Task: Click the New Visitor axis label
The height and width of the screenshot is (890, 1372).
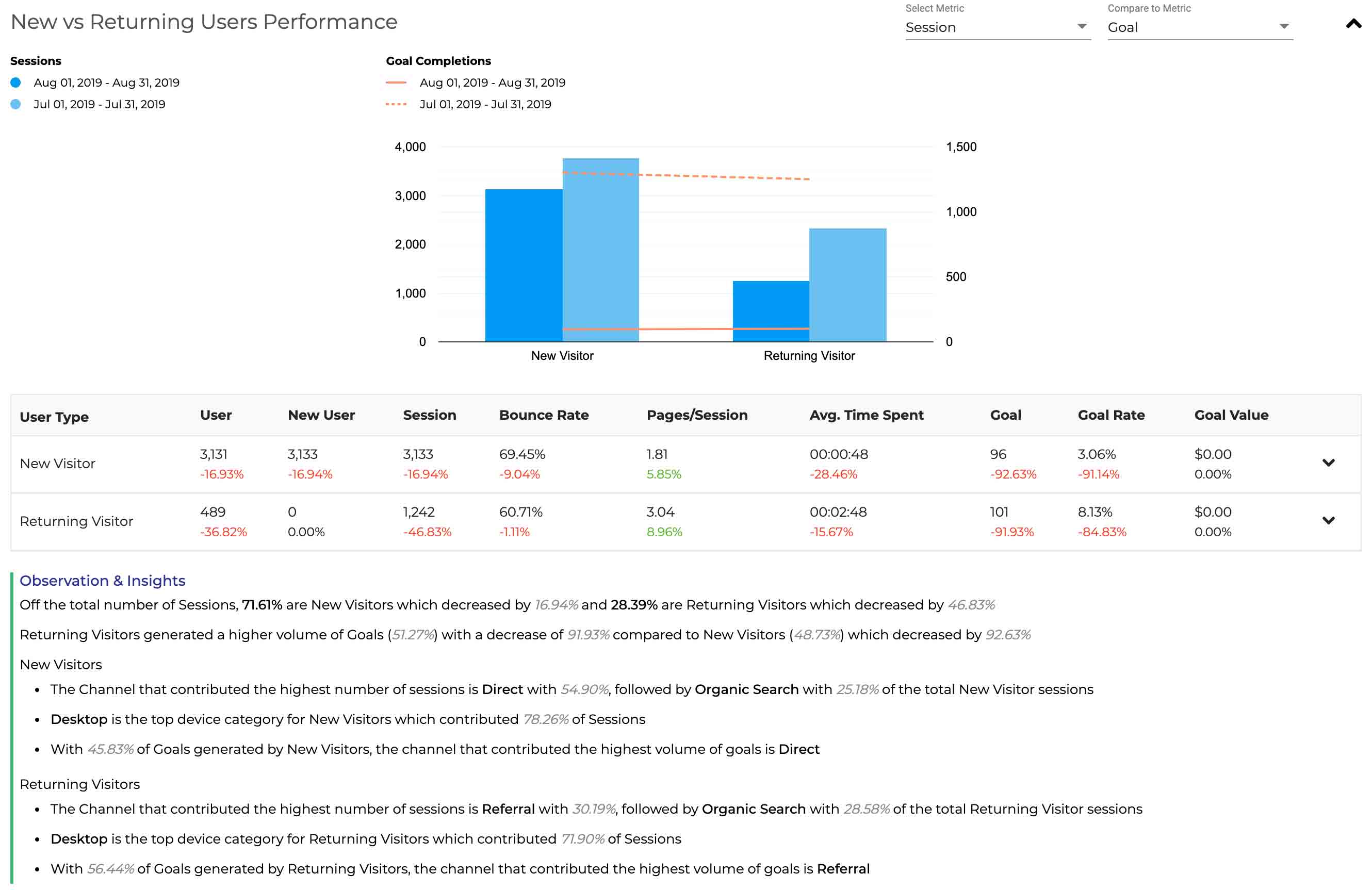Action: 562,356
